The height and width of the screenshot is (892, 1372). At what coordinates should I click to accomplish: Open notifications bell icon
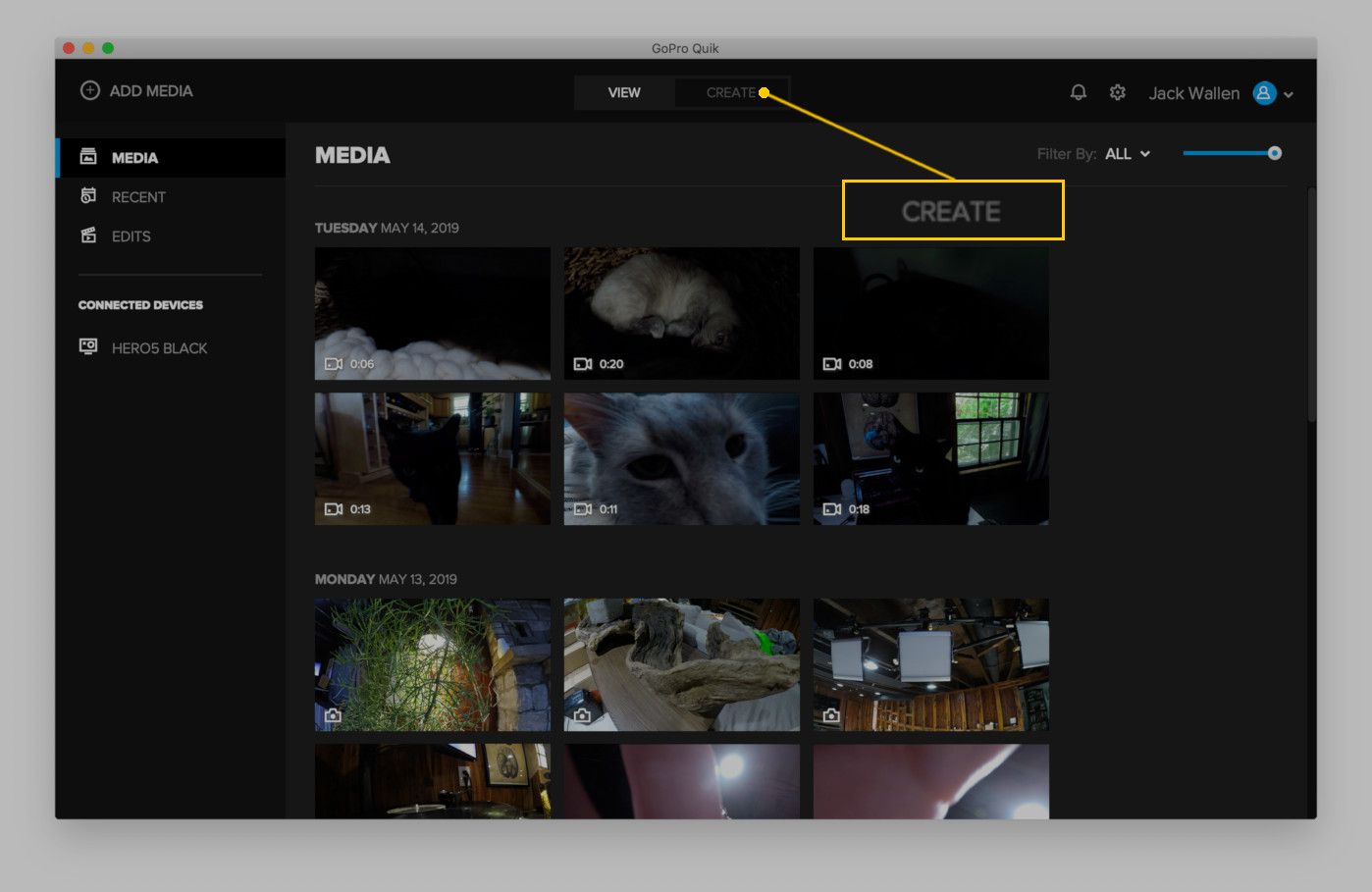click(1078, 92)
